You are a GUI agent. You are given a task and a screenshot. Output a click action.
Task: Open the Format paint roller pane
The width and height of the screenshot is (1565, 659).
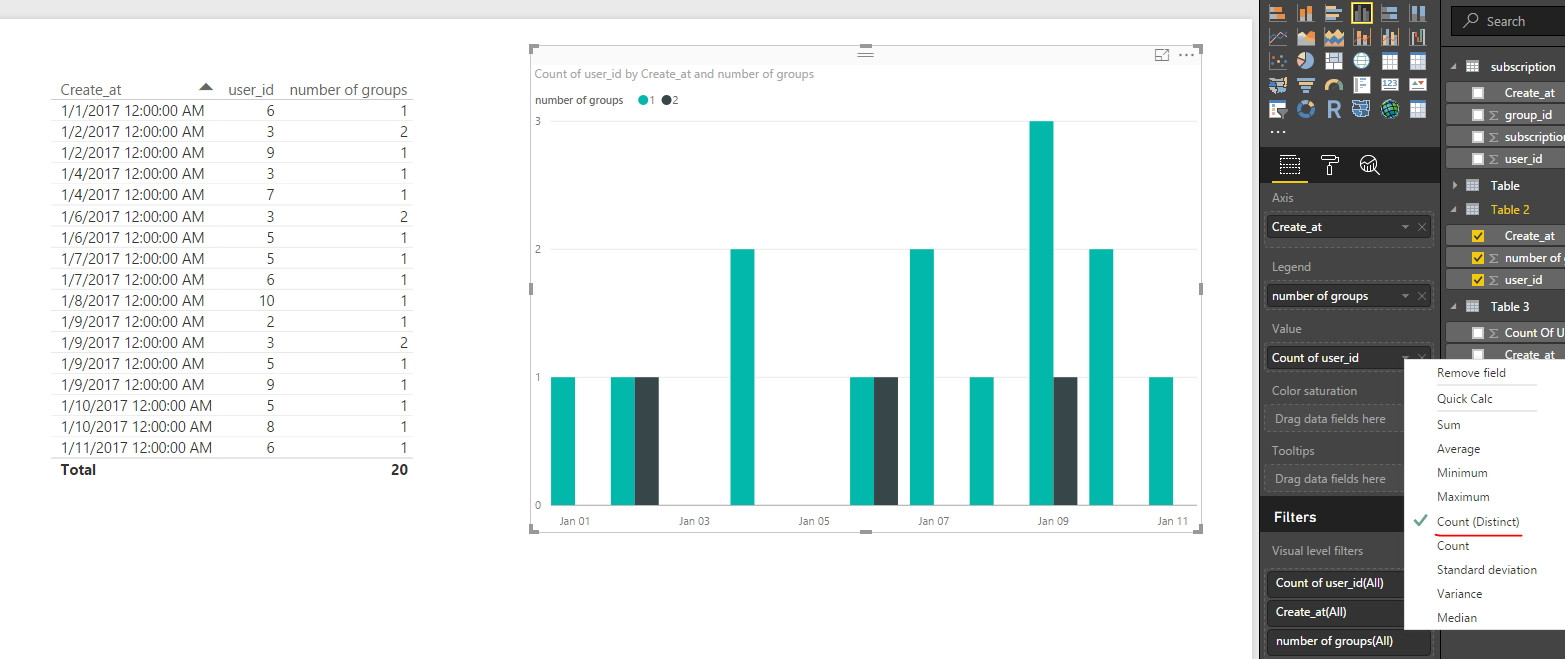[x=1329, y=165]
